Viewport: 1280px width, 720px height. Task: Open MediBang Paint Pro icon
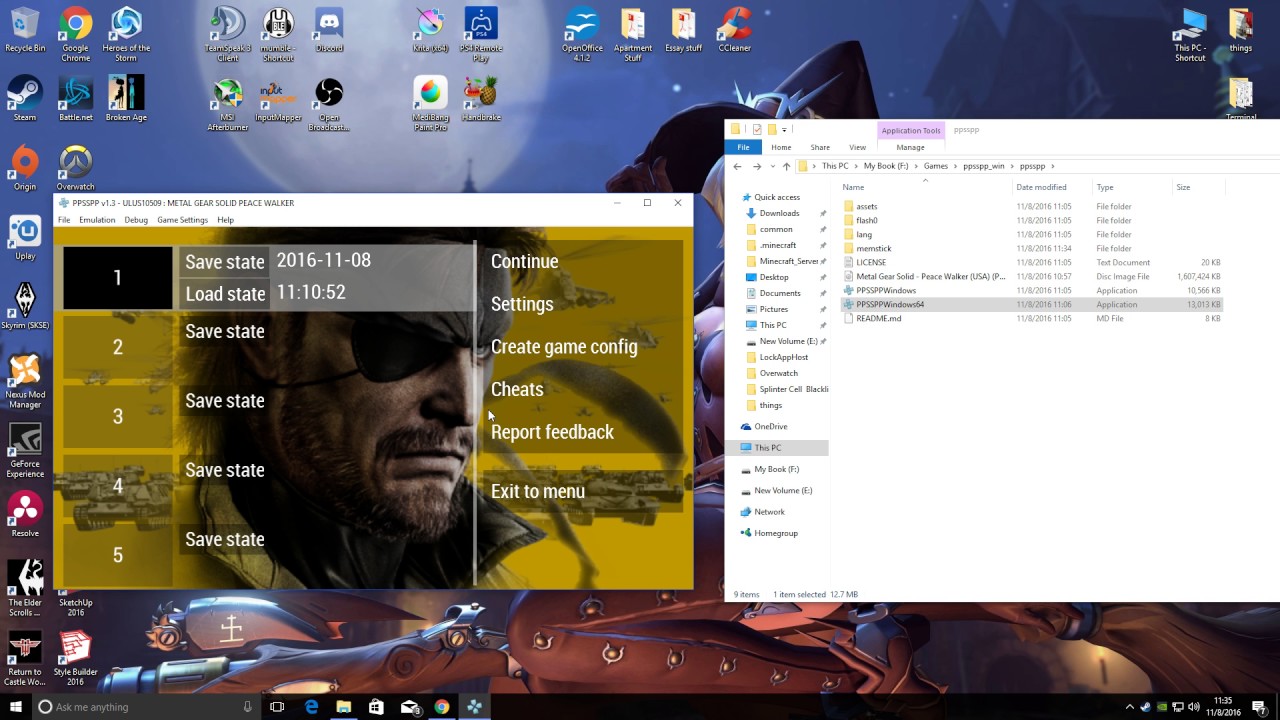click(430, 104)
